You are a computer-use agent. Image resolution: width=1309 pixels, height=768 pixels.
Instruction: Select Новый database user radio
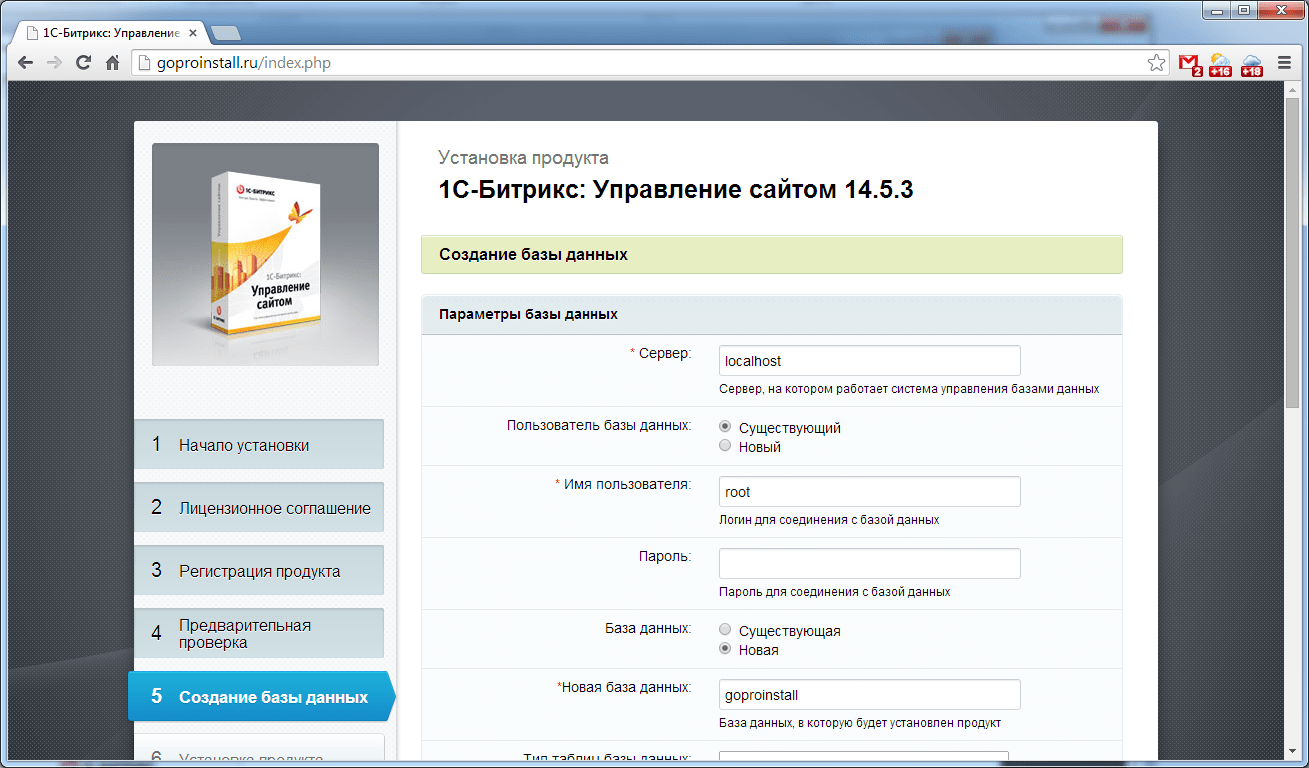click(x=726, y=446)
